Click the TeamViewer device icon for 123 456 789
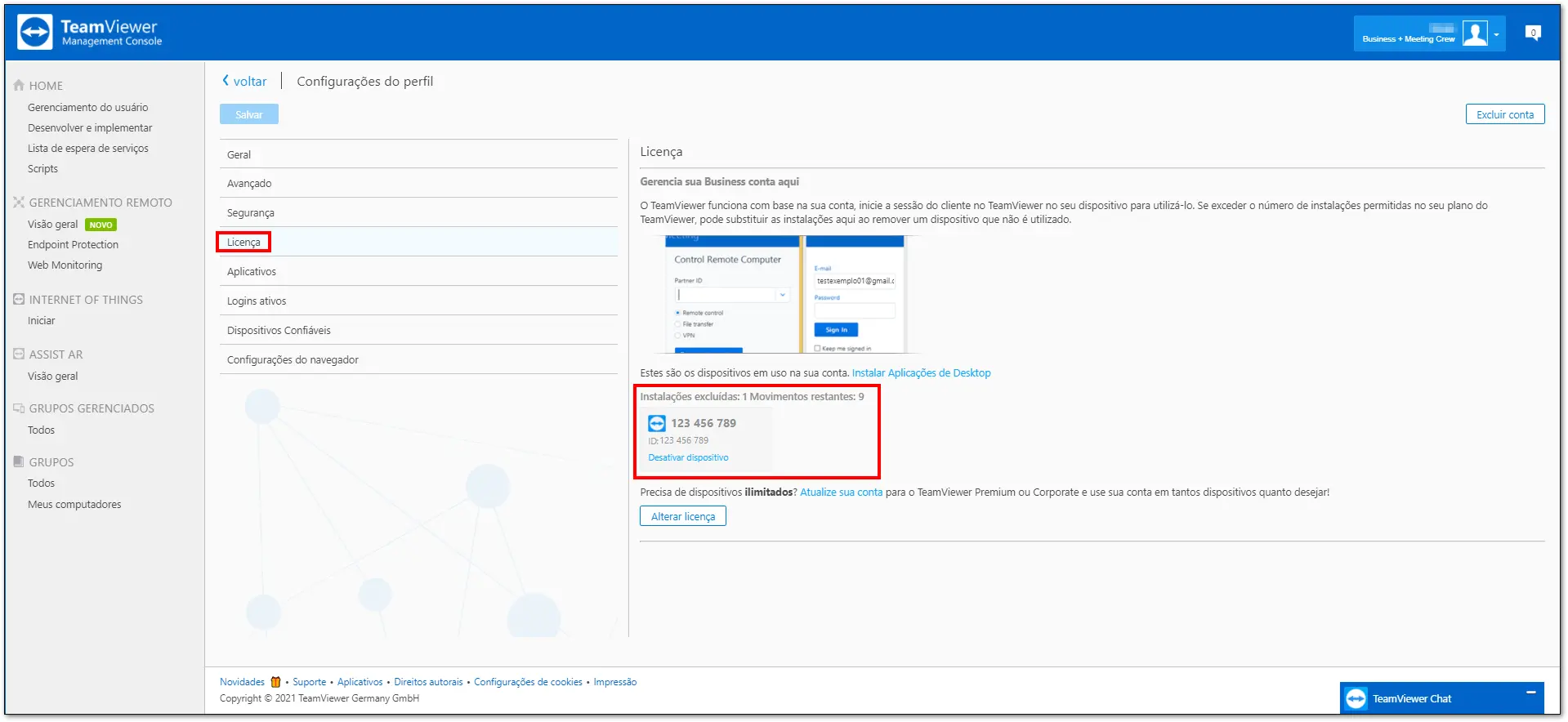This screenshot has height=722, width=1568. coord(657,423)
